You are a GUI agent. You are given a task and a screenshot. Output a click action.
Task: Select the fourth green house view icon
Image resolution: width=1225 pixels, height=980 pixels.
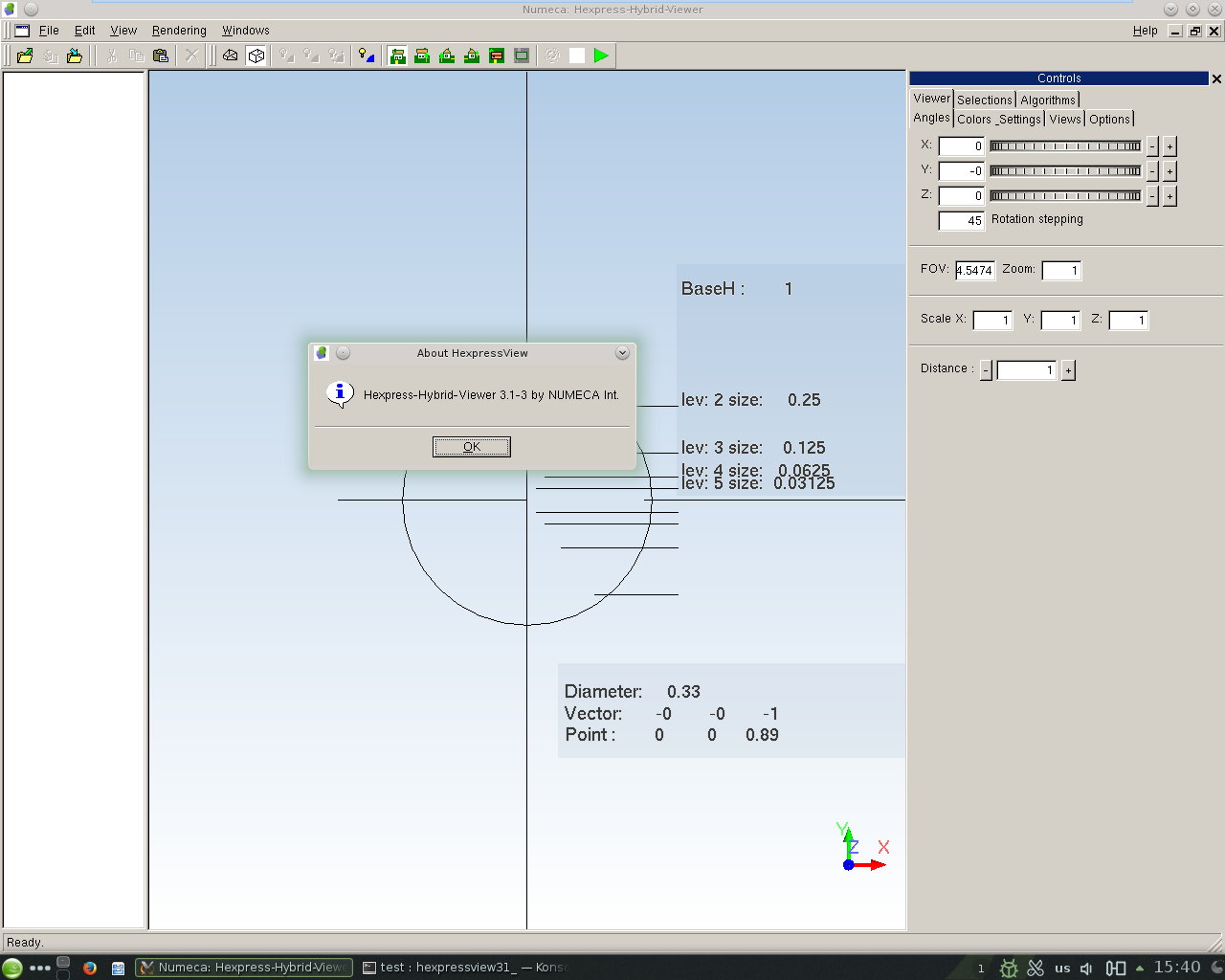coord(472,56)
